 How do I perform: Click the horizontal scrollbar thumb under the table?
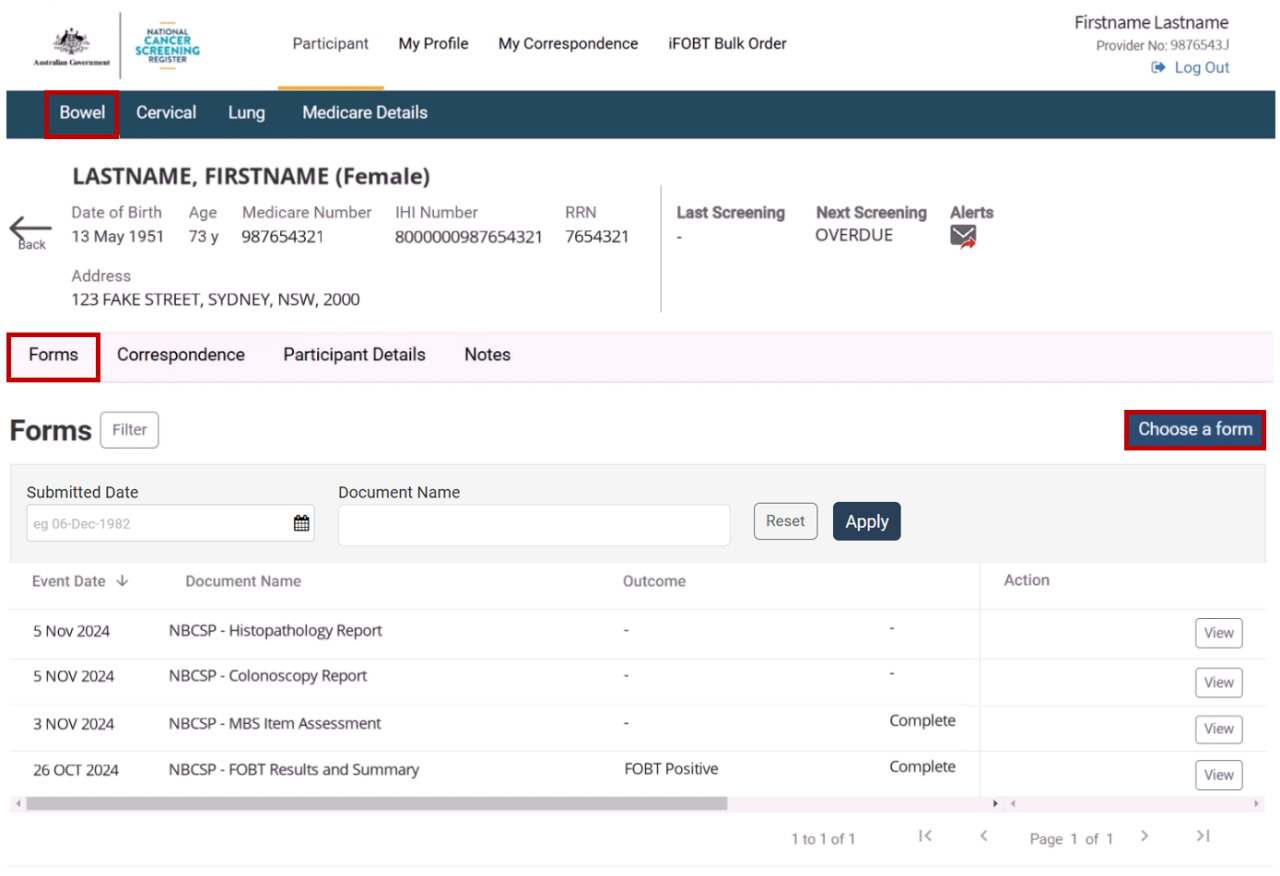point(377,804)
